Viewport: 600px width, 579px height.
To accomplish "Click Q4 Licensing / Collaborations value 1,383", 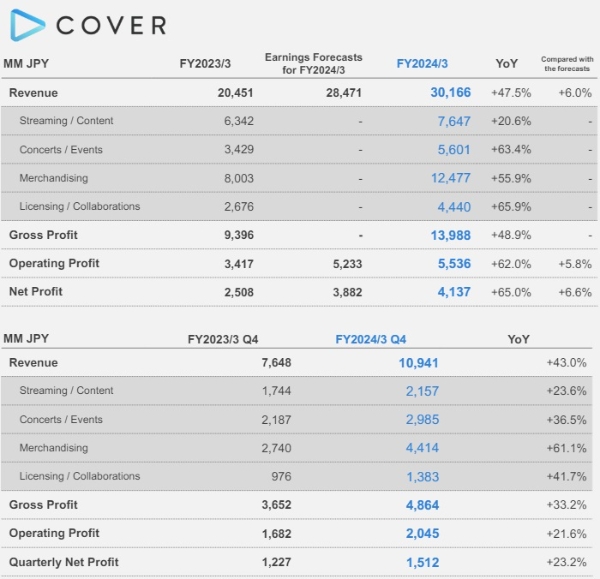I will 422,477.
